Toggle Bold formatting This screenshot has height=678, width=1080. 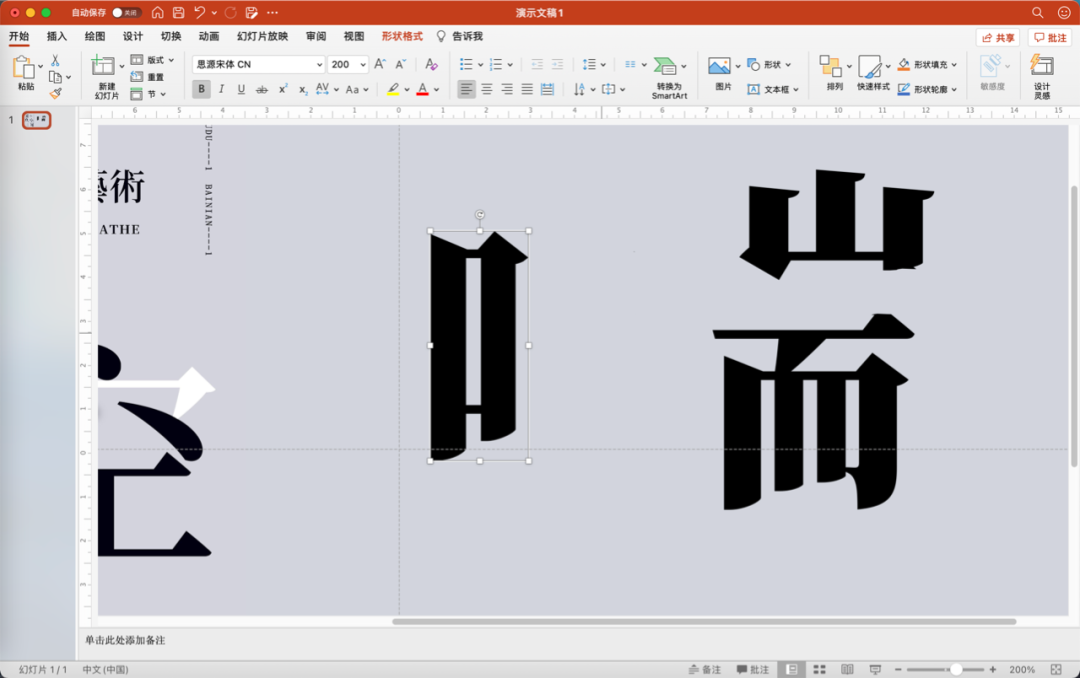click(x=201, y=89)
